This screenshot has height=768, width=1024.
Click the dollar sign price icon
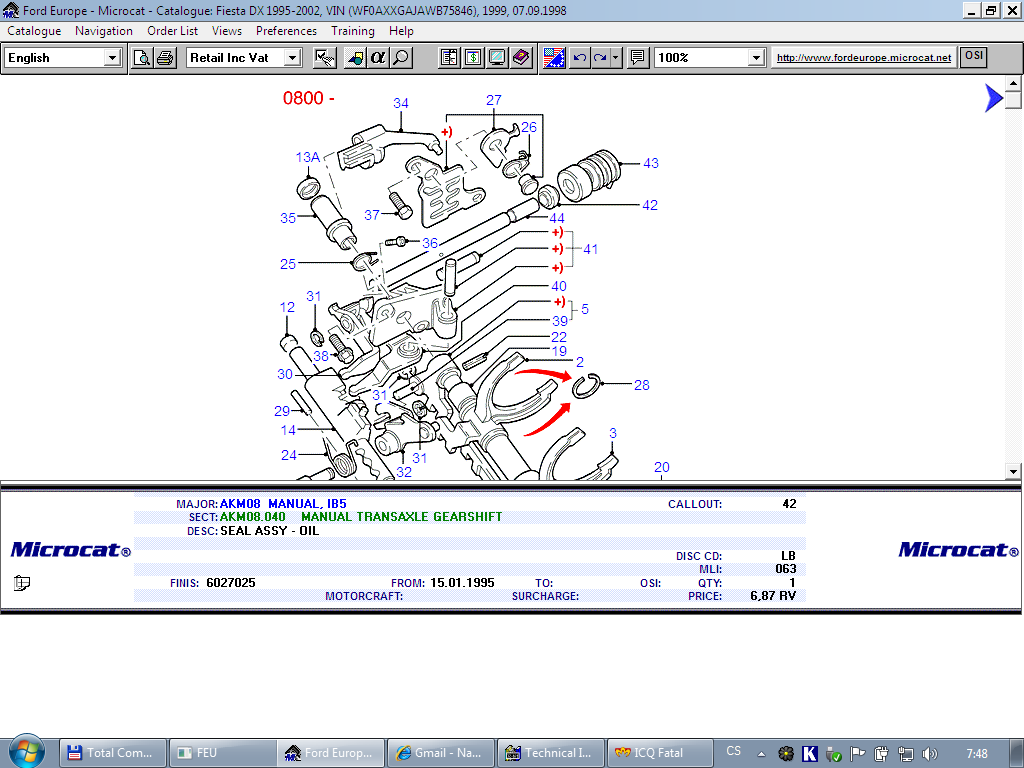(473, 58)
